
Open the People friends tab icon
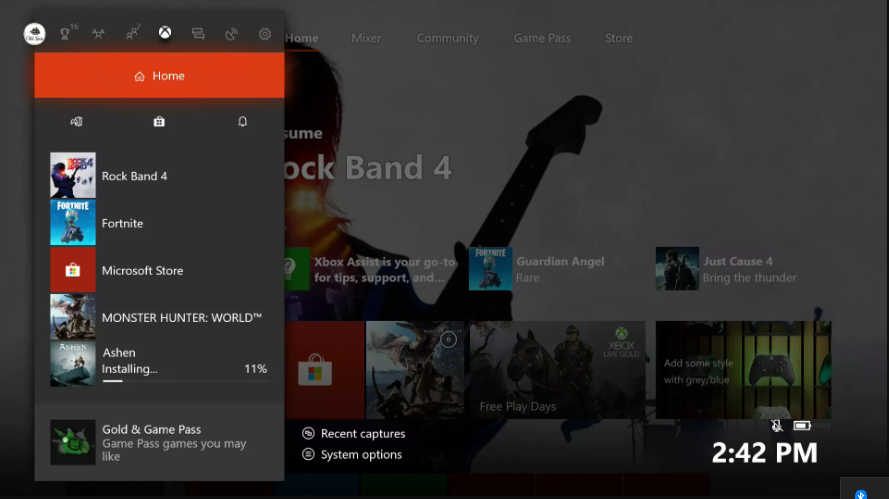tap(132, 33)
